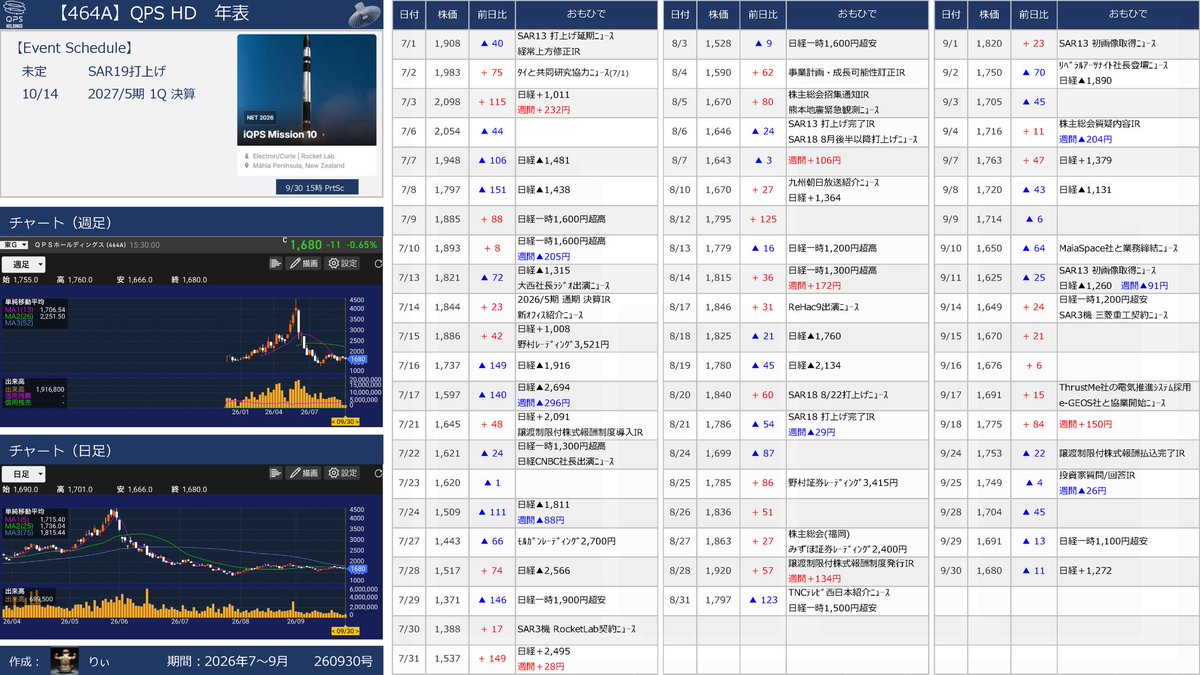Click the ReHacQ出演ﾆｭｰｽ note
This screenshot has width=1200, height=675.
tap(823, 306)
